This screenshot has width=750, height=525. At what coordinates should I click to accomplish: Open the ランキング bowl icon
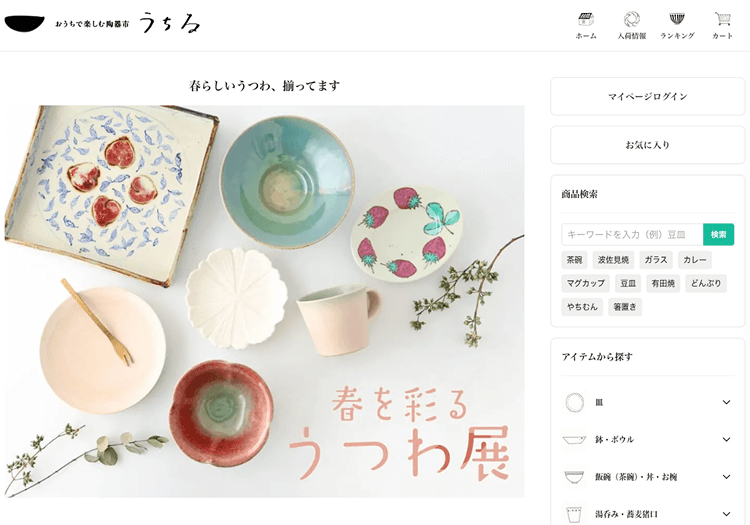pyautogui.click(x=677, y=20)
